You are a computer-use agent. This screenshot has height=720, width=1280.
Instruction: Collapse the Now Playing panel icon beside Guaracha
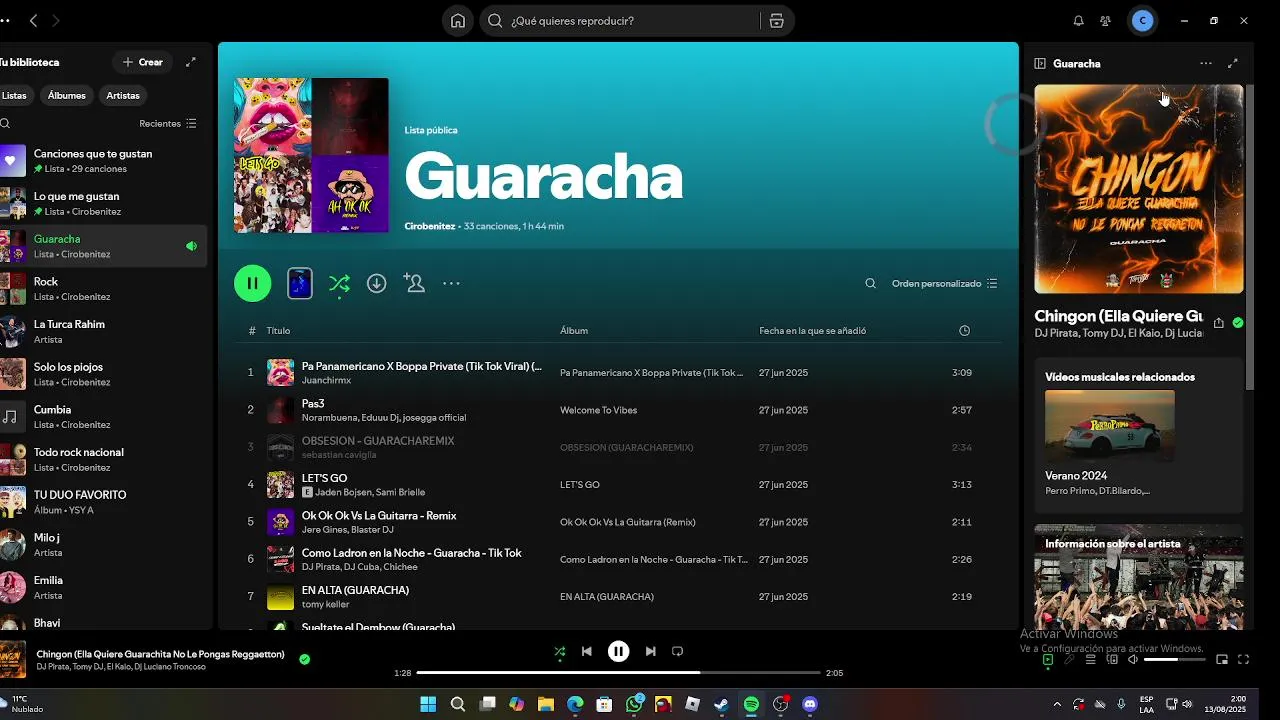[x=1040, y=63]
